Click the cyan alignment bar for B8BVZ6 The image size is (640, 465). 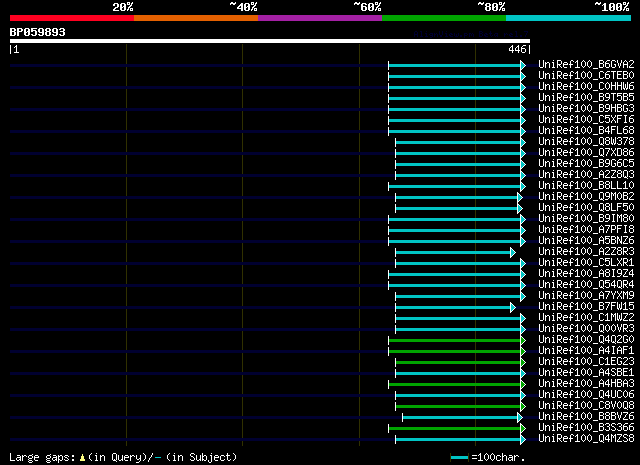462,418
